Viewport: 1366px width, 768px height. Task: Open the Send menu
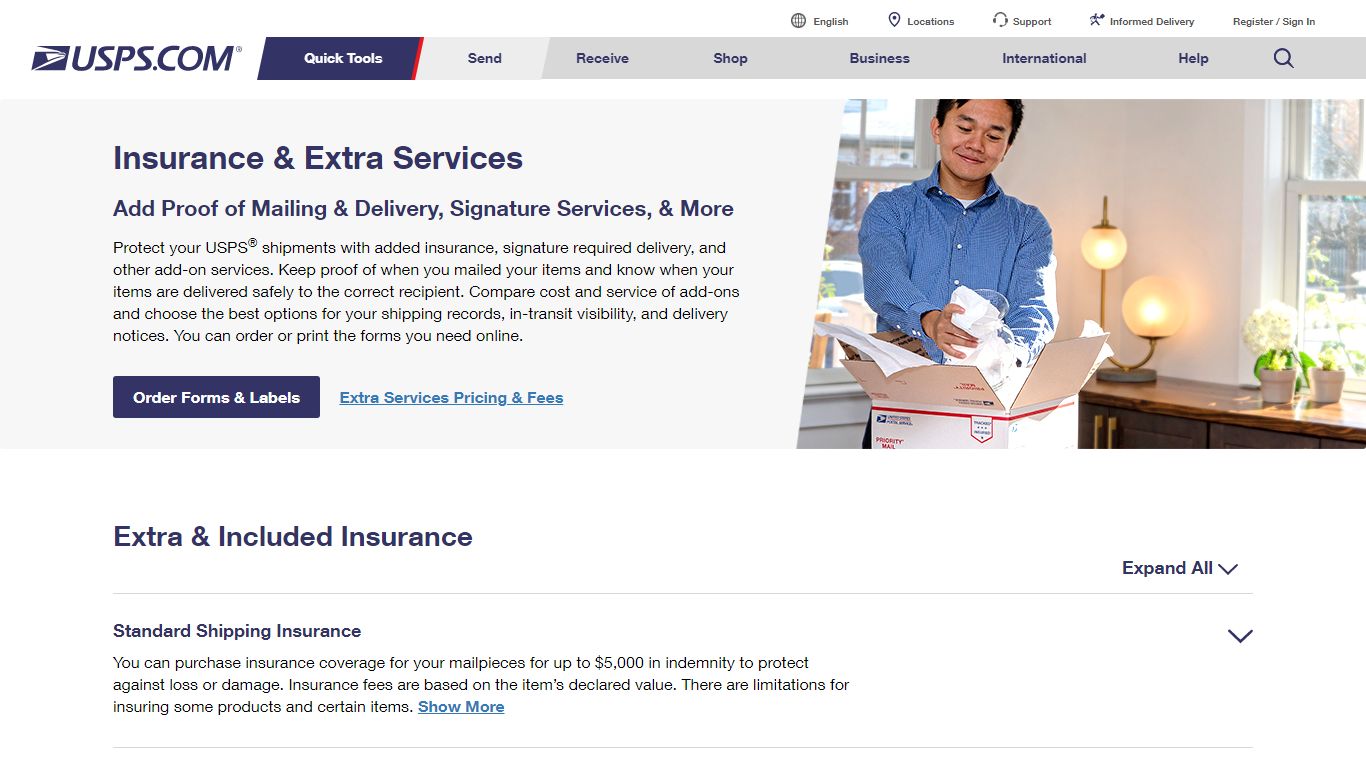click(x=485, y=58)
